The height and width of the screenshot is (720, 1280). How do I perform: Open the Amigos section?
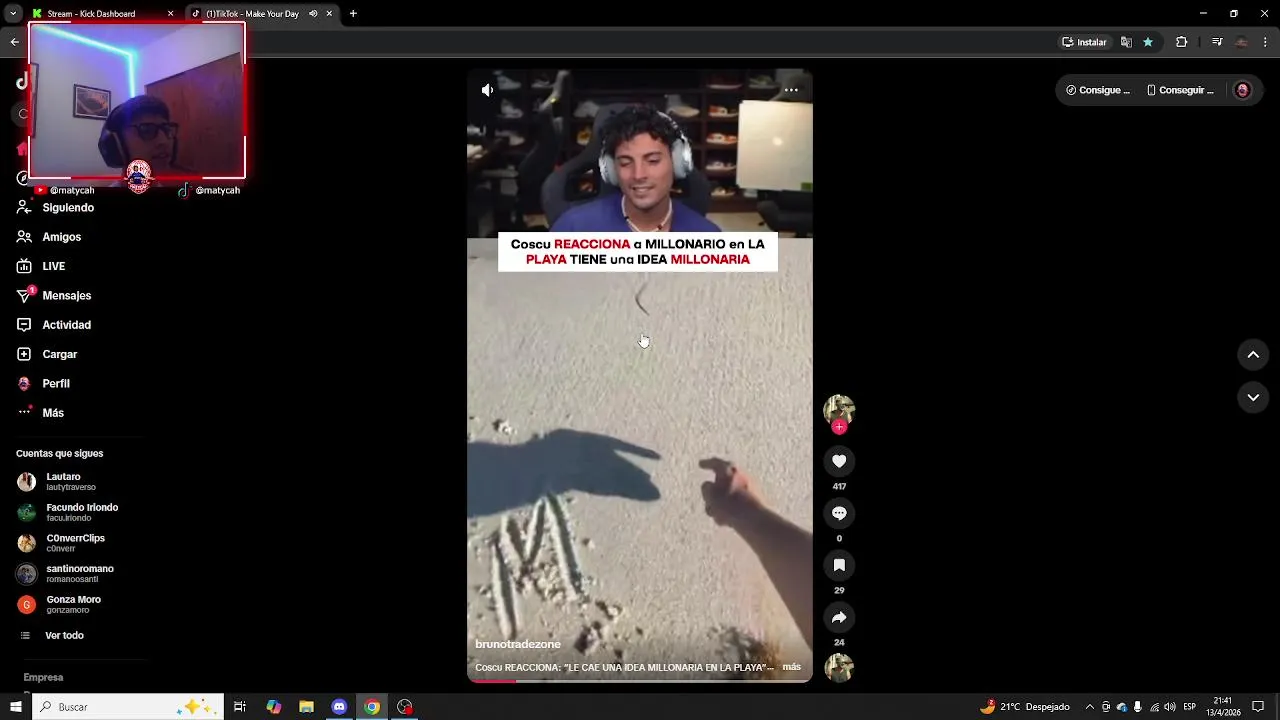(x=49, y=237)
